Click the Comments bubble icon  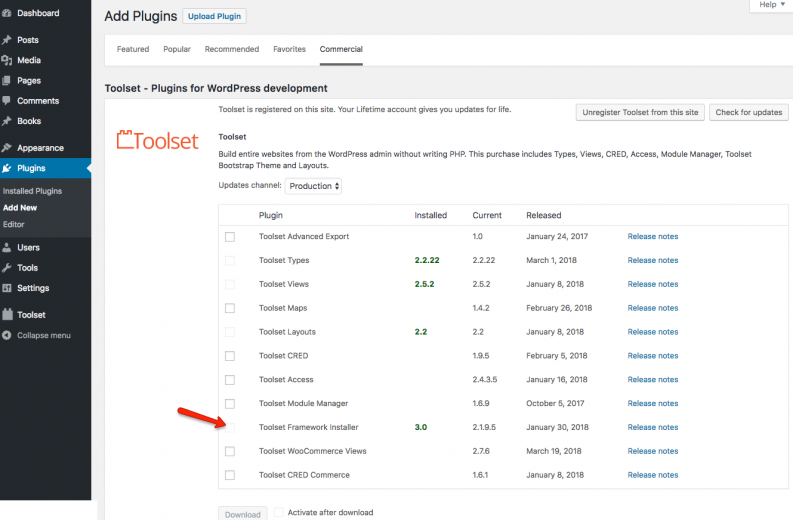pyautogui.click(x=7, y=101)
